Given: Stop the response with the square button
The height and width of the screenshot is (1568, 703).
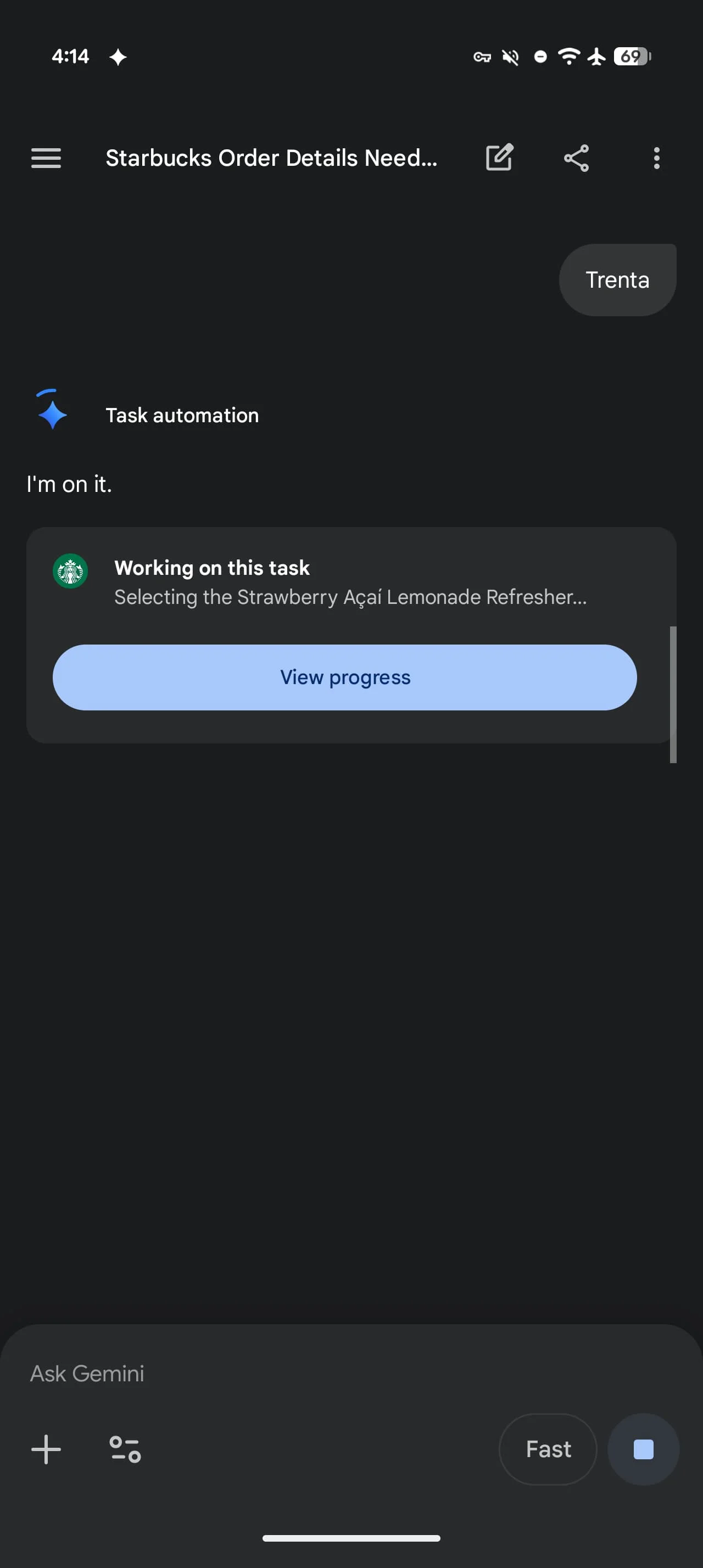Looking at the screenshot, I should point(643,1449).
